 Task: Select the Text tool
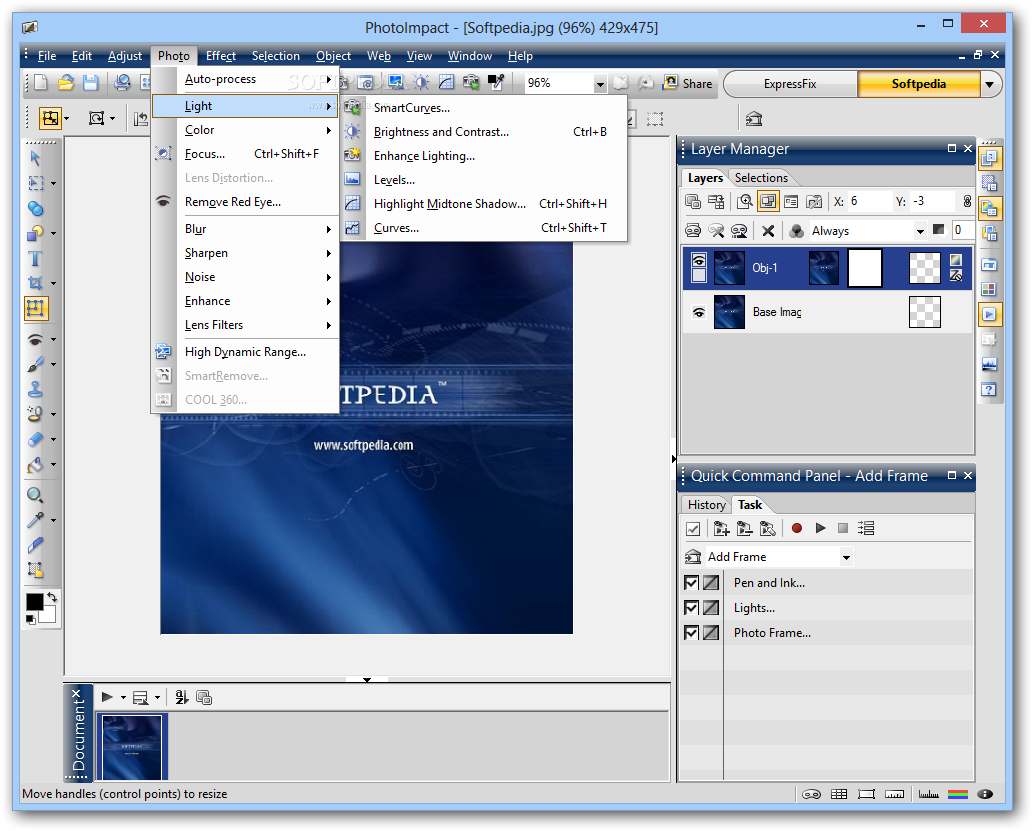pyautogui.click(x=35, y=258)
